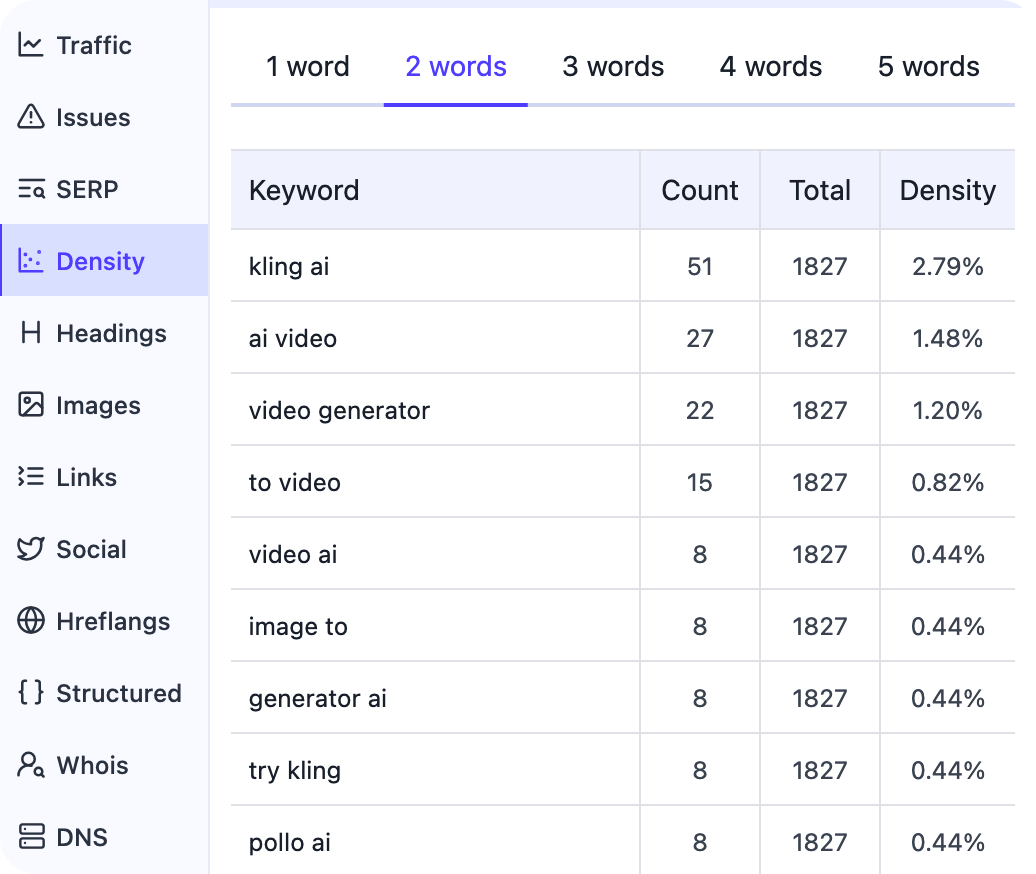Click the count value 51
Screen dimensions: 1036x874
(700, 267)
